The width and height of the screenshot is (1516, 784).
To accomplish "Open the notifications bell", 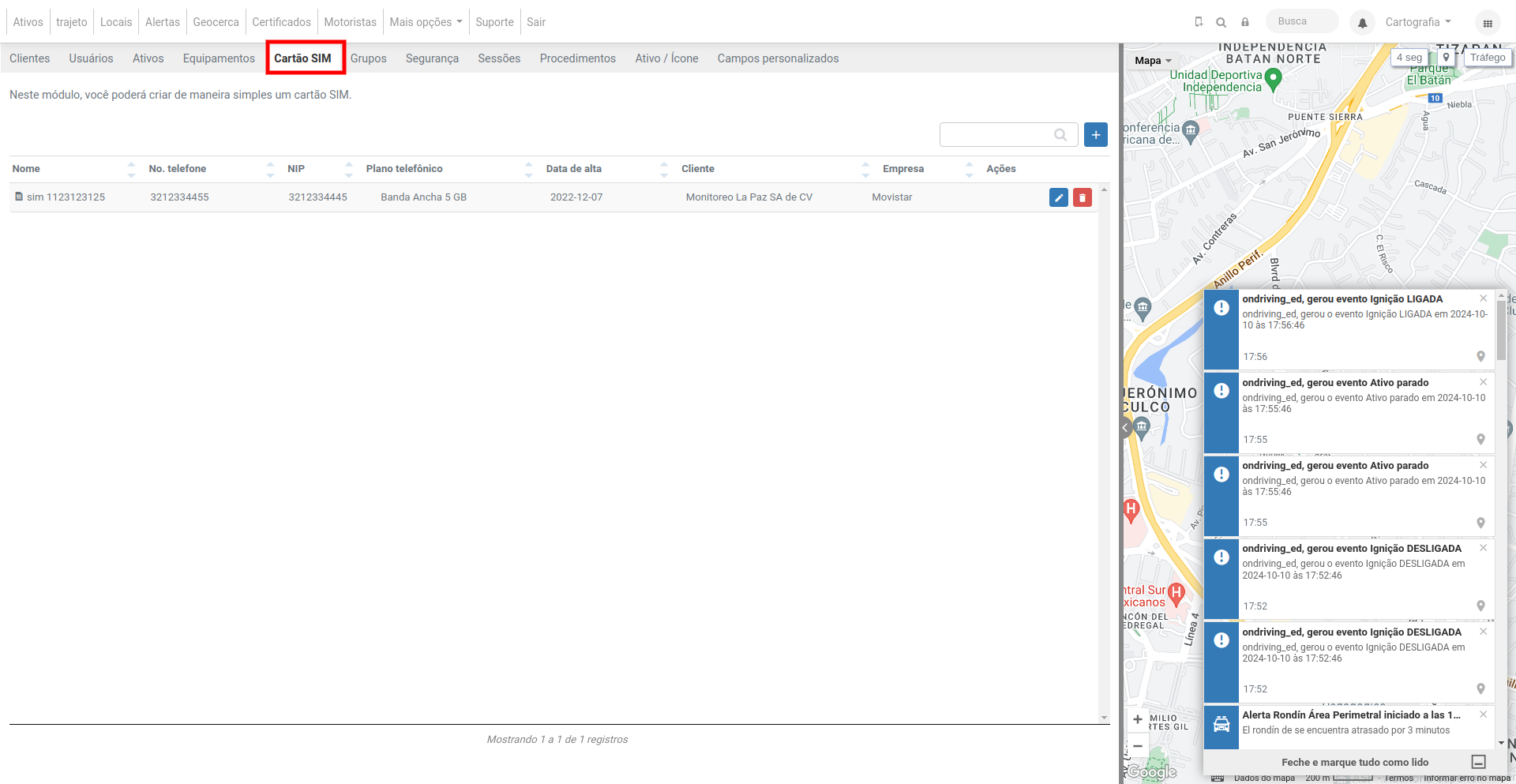I will click(x=1363, y=23).
